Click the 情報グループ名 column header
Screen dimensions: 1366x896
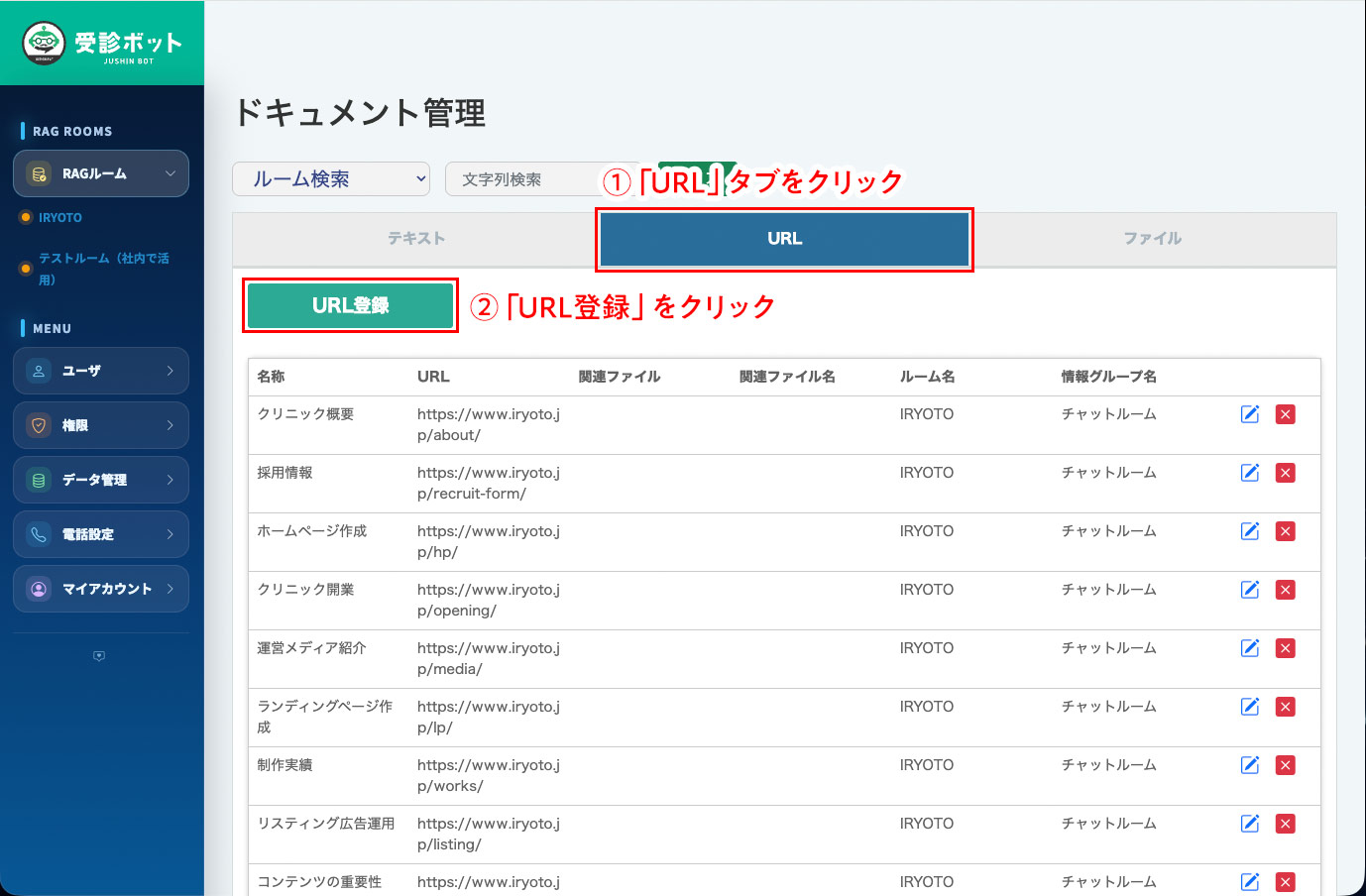pos(1108,377)
